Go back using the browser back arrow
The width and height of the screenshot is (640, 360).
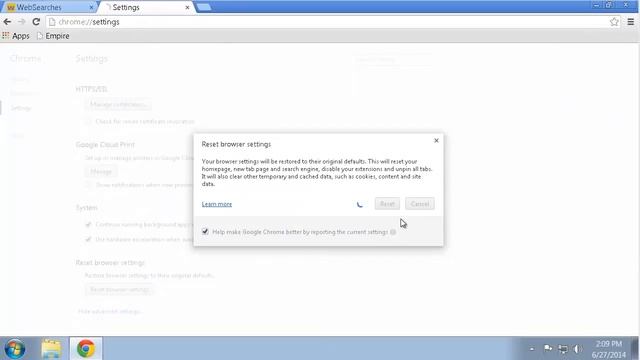[x=7, y=22]
